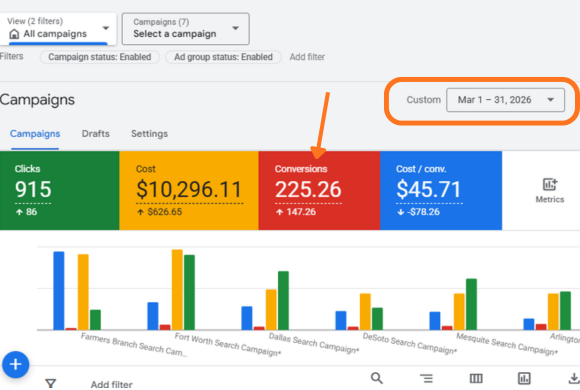
Task: Click the tall blue bar for Farmers Branch
Action: coord(59,290)
